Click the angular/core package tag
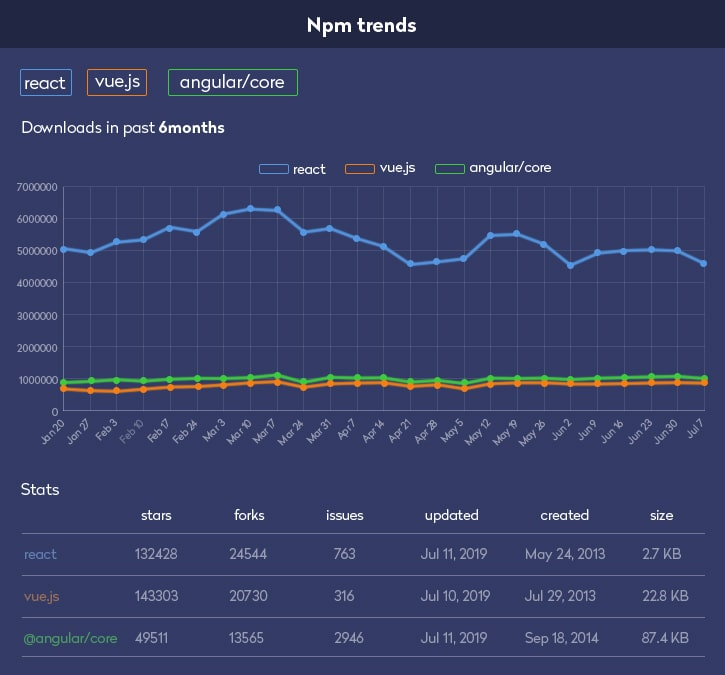The image size is (725, 675). point(232,83)
